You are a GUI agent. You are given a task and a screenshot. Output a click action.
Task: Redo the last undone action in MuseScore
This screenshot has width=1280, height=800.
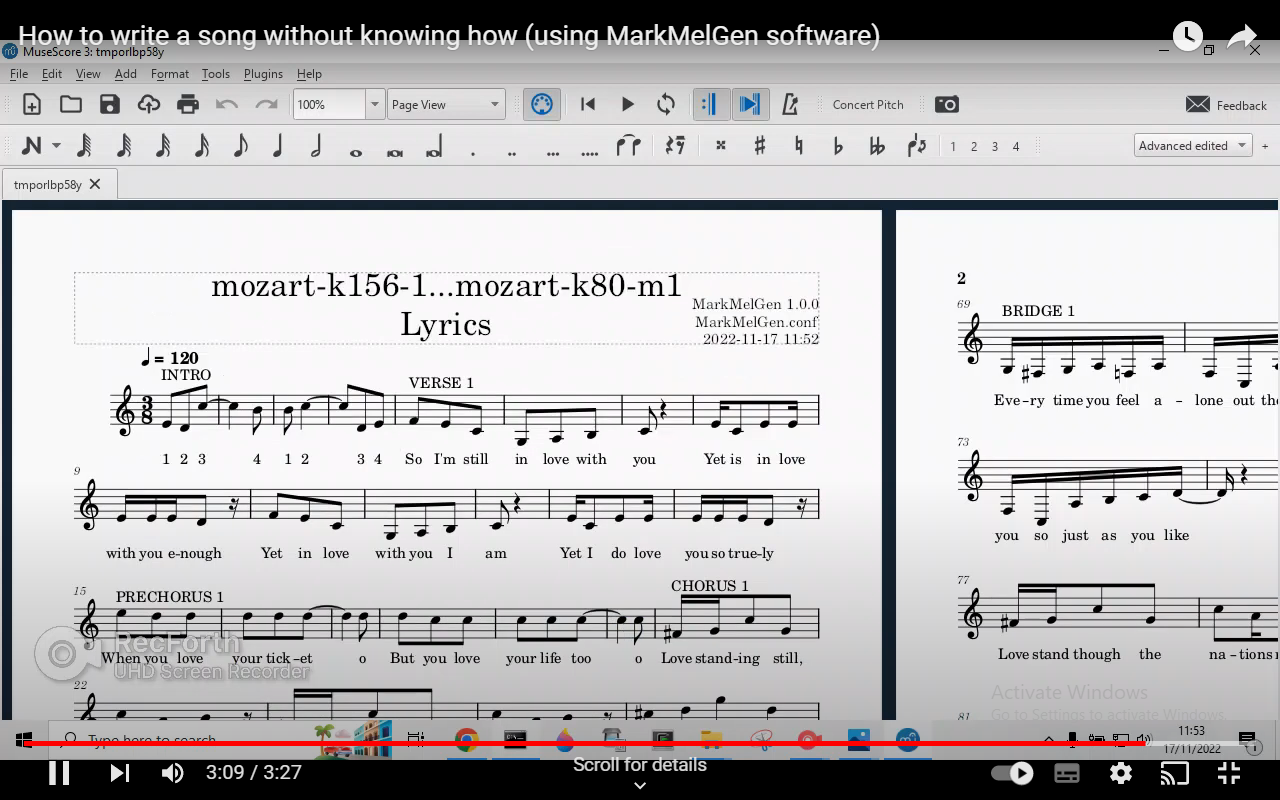pos(266,104)
